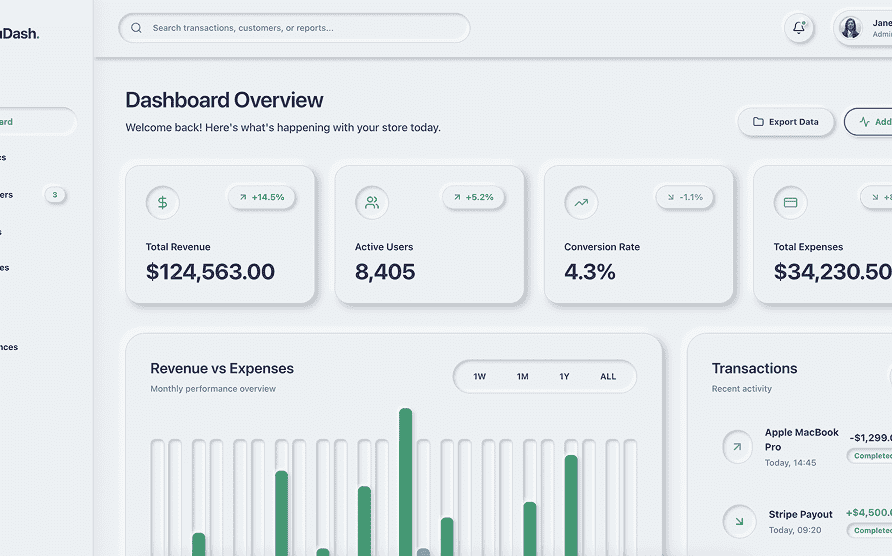
Task: Click Completed status under MacBook Pro amount
Action: pos(870,456)
